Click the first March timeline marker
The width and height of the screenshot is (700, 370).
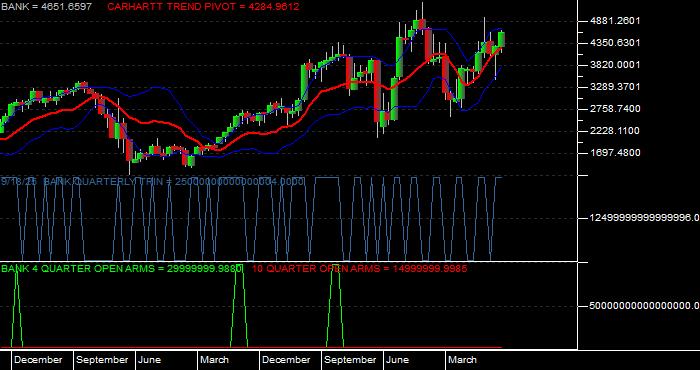214,360
